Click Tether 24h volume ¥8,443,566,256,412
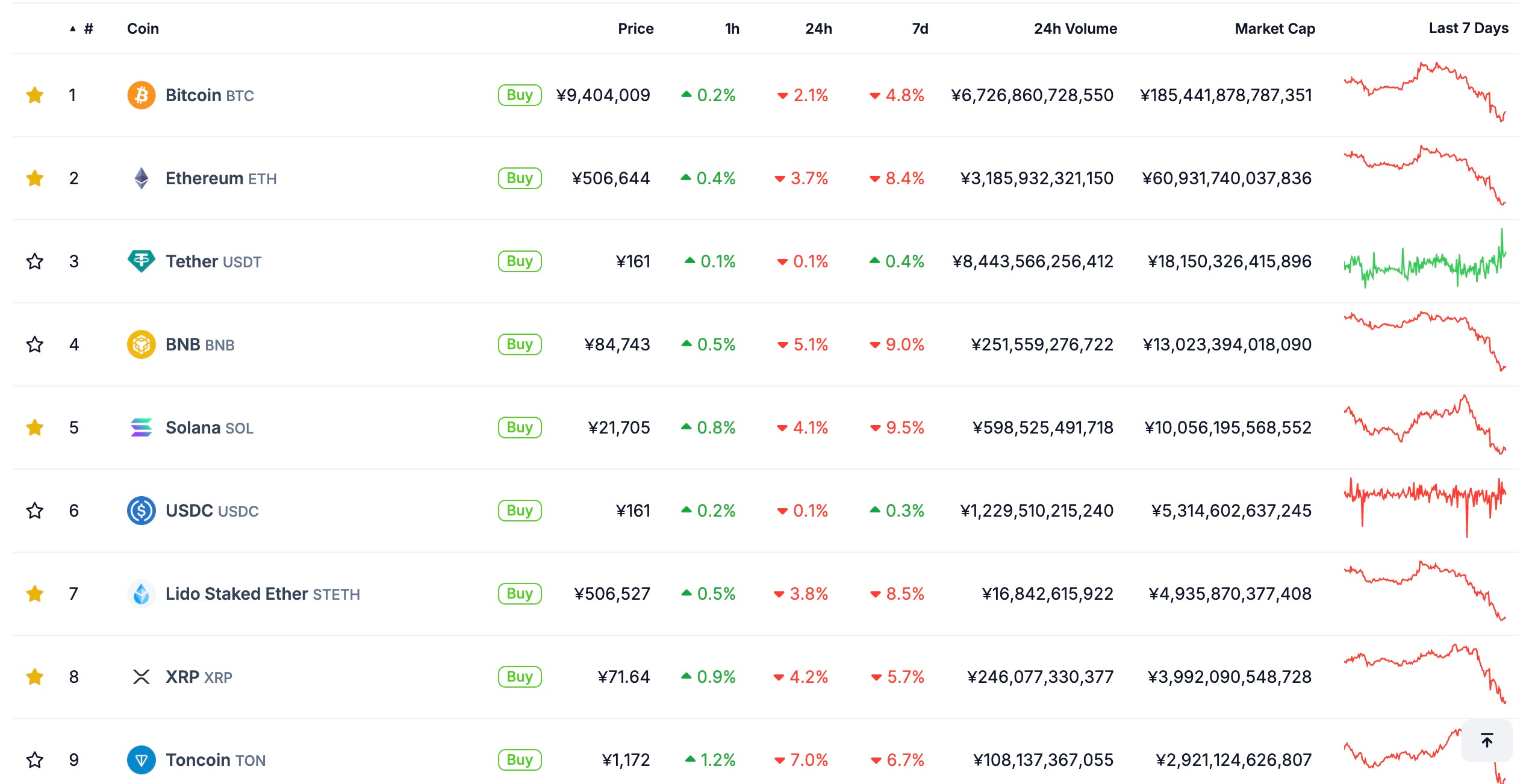This screenshot has width=1532, height=784. tap(1032, 261)
